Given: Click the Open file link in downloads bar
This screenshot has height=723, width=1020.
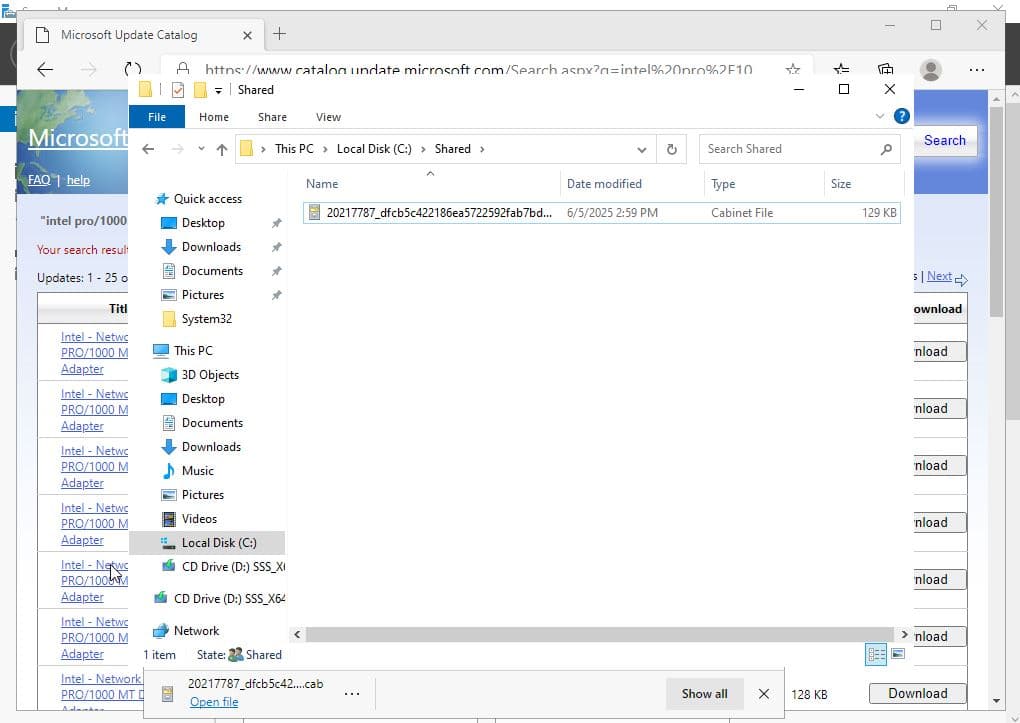Looking at the screenshot, I should [214, 702].
